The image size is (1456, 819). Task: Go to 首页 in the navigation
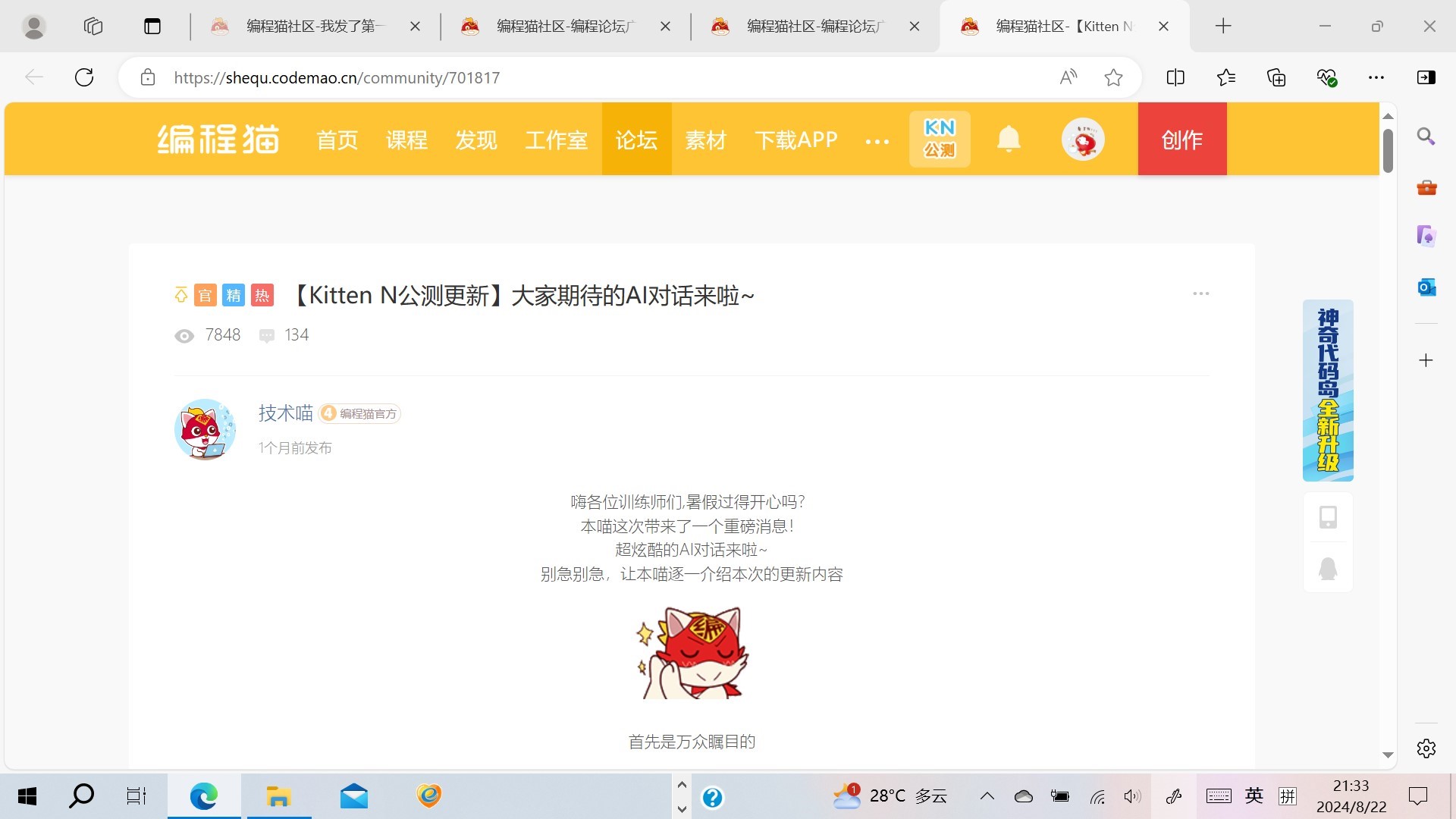(337, 140)
